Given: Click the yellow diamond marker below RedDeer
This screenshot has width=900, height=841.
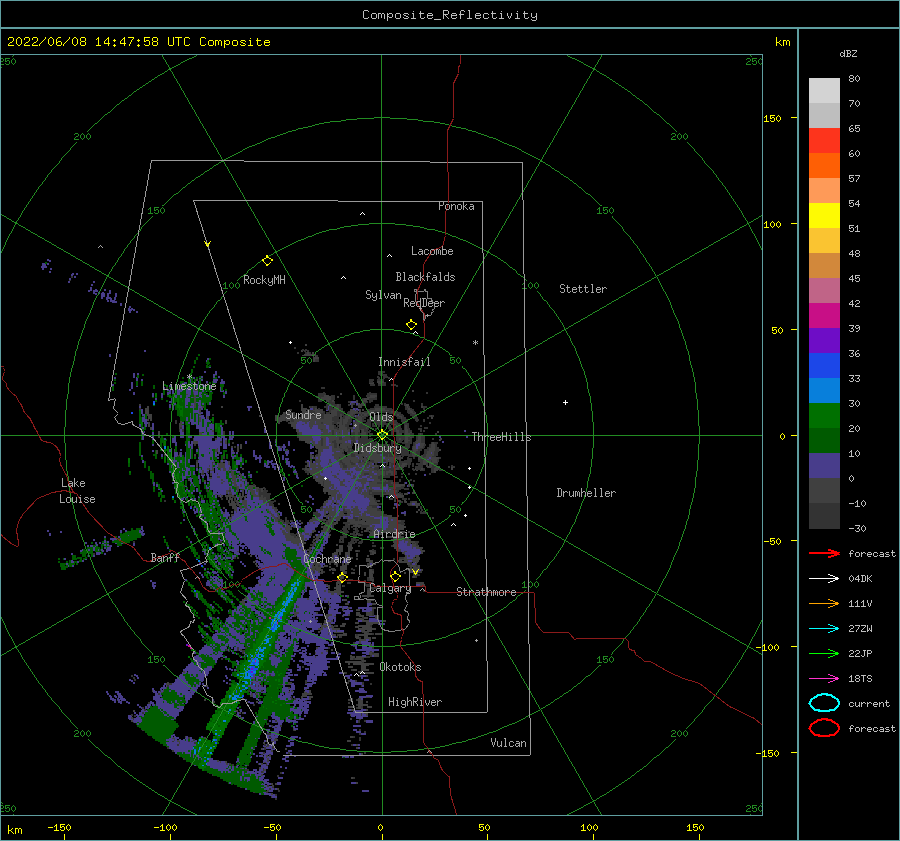Looking at the screenshot, I should (x=411, y=325).
